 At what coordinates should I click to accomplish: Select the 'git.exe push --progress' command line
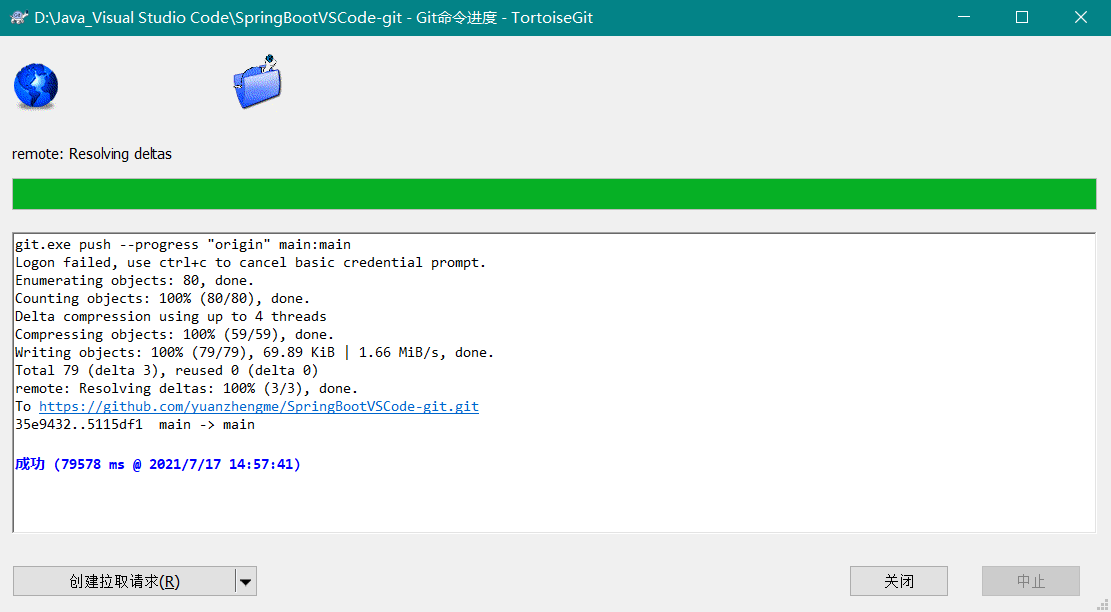point(183,244)
